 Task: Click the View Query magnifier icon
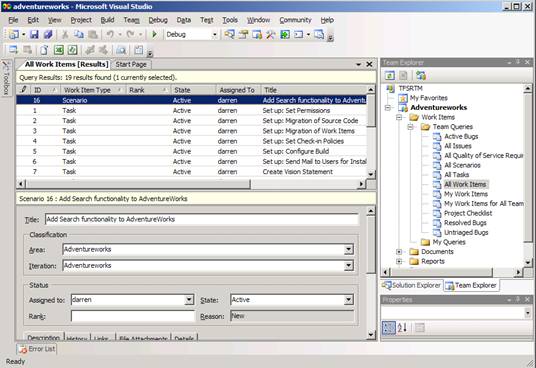click(x=121, y=50)
